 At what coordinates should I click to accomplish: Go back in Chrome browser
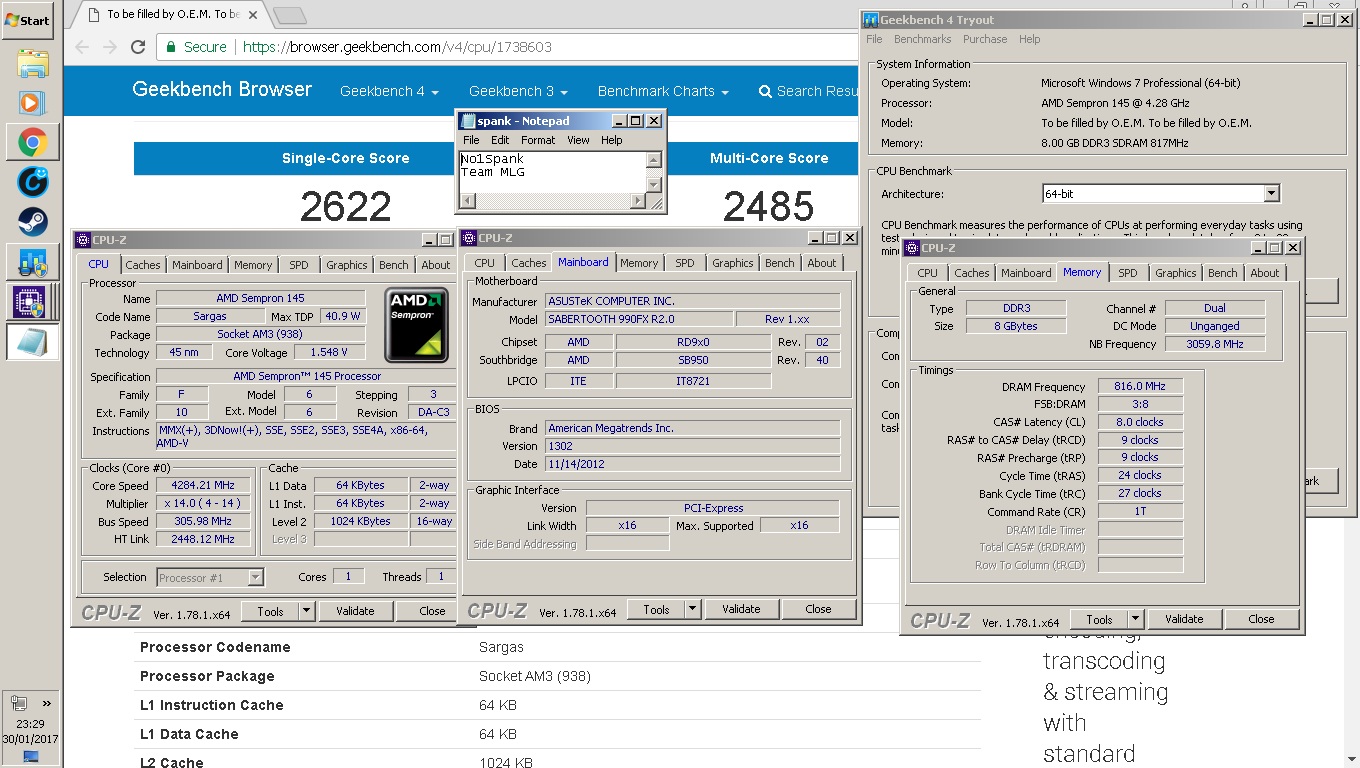(x=82, y=47)
